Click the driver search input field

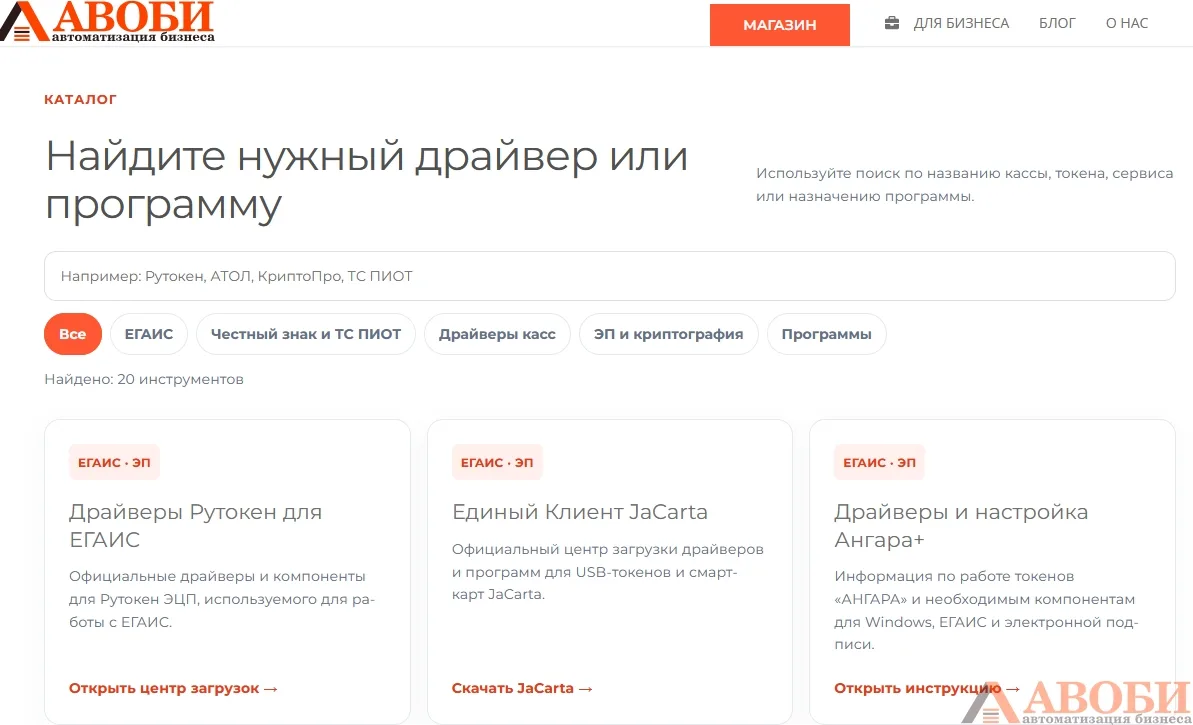pyautogui.click(x=609, y=276)
